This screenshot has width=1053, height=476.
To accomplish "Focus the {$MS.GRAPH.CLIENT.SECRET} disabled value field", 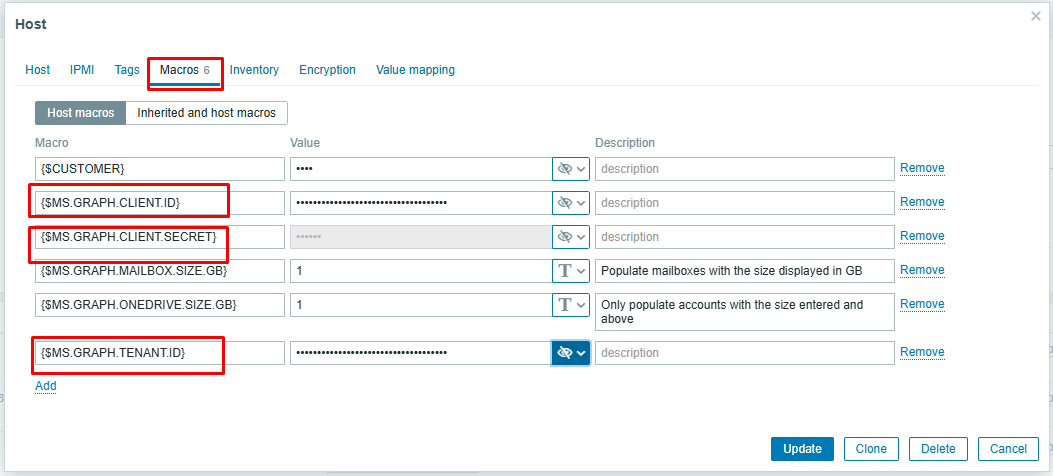I will pos(421,236).
